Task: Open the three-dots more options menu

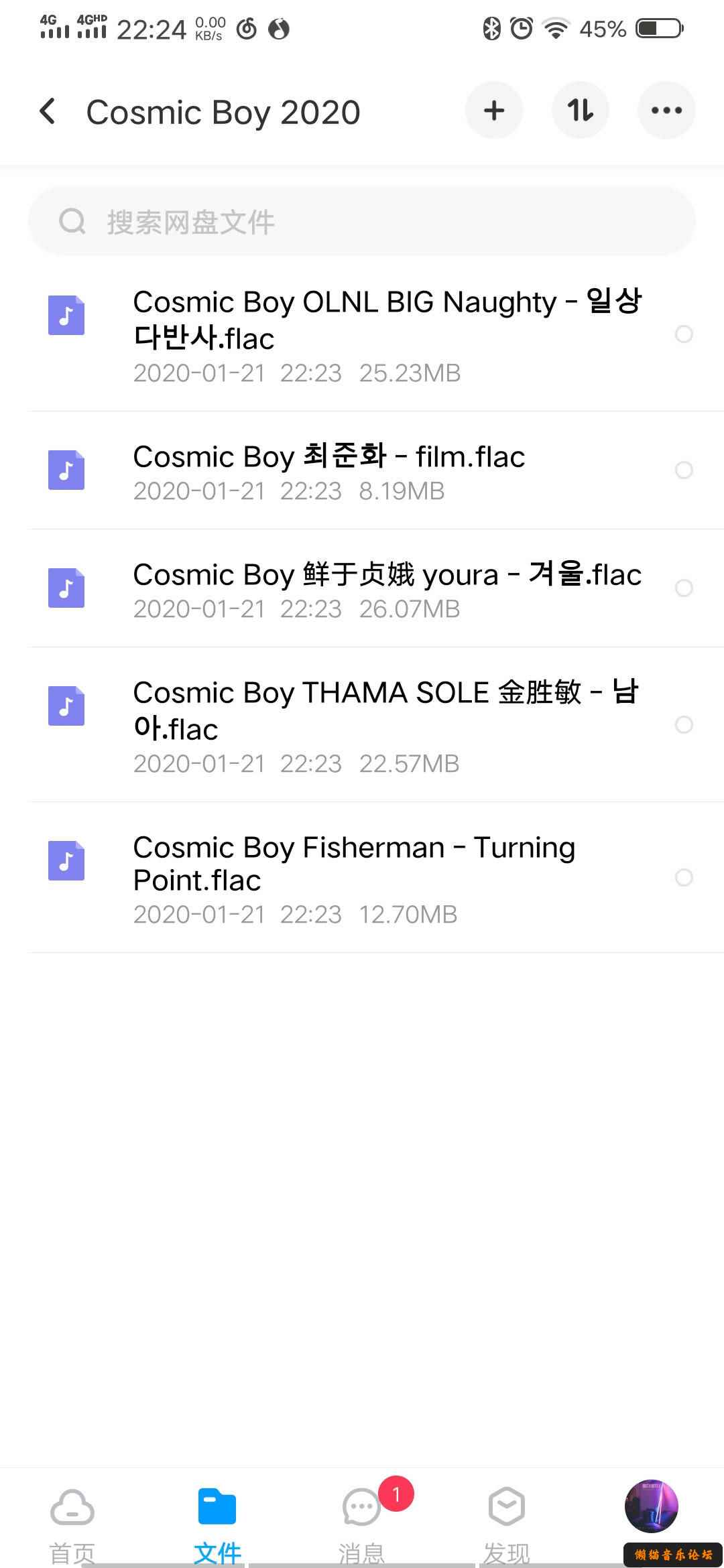Action: click(x=666, y=111)
